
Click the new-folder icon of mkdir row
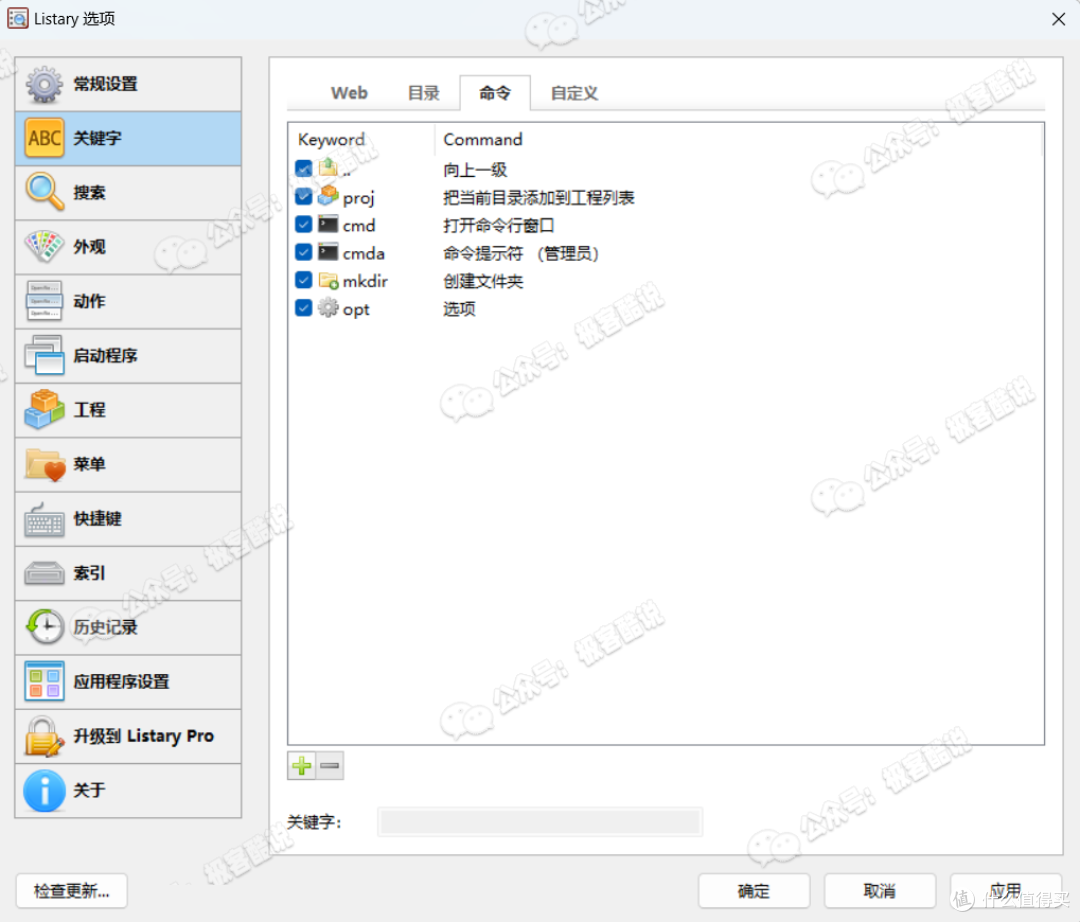329,280
